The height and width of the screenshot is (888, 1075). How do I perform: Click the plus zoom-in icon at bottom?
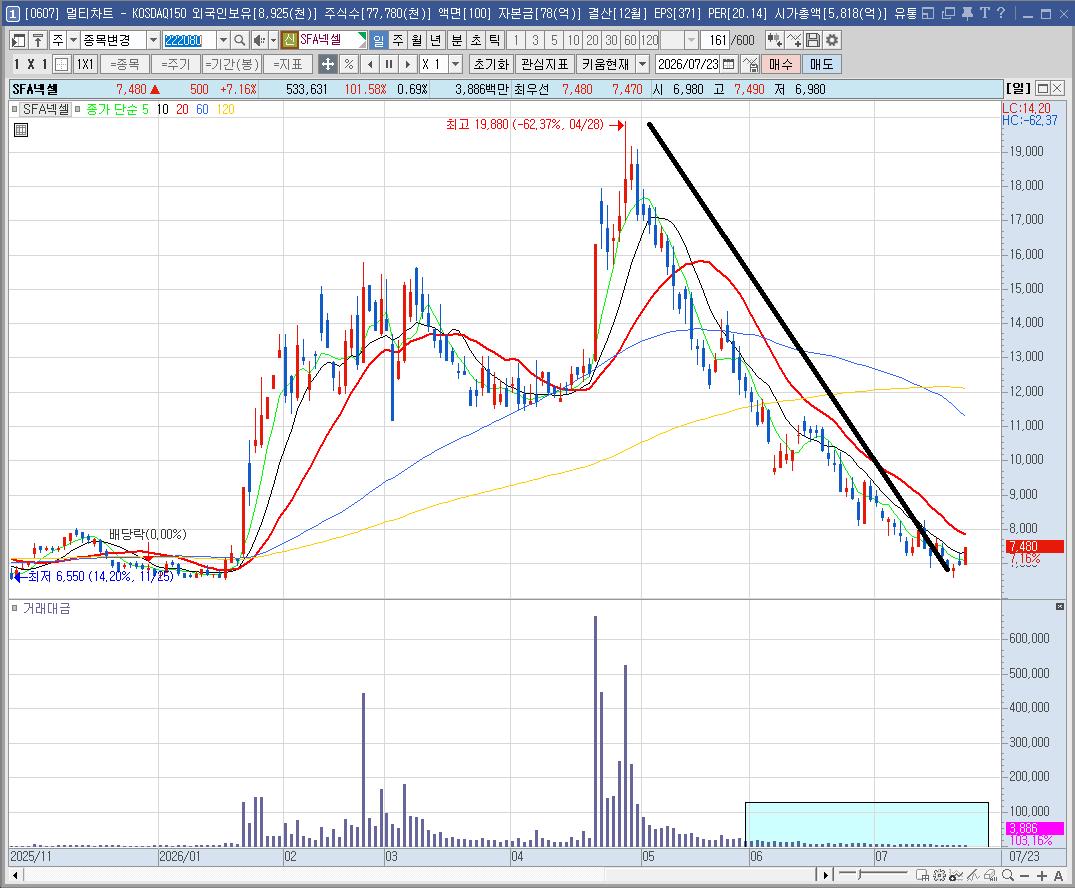(1042, 876)
